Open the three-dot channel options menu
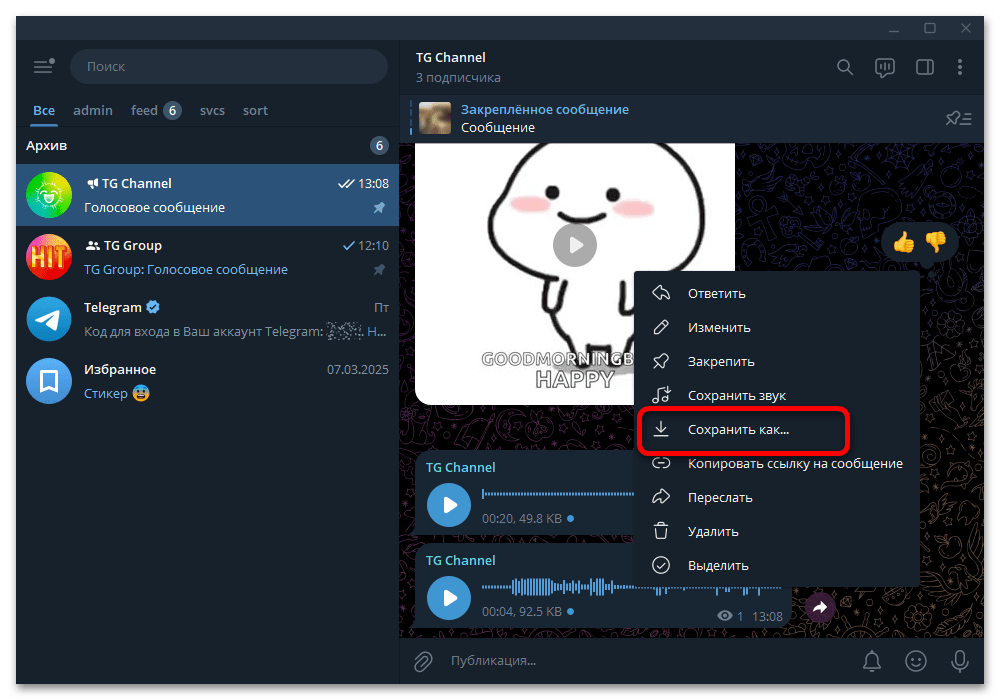This screenshot has width=1000, height=700. pyautogui.click(x=960, y=67)
